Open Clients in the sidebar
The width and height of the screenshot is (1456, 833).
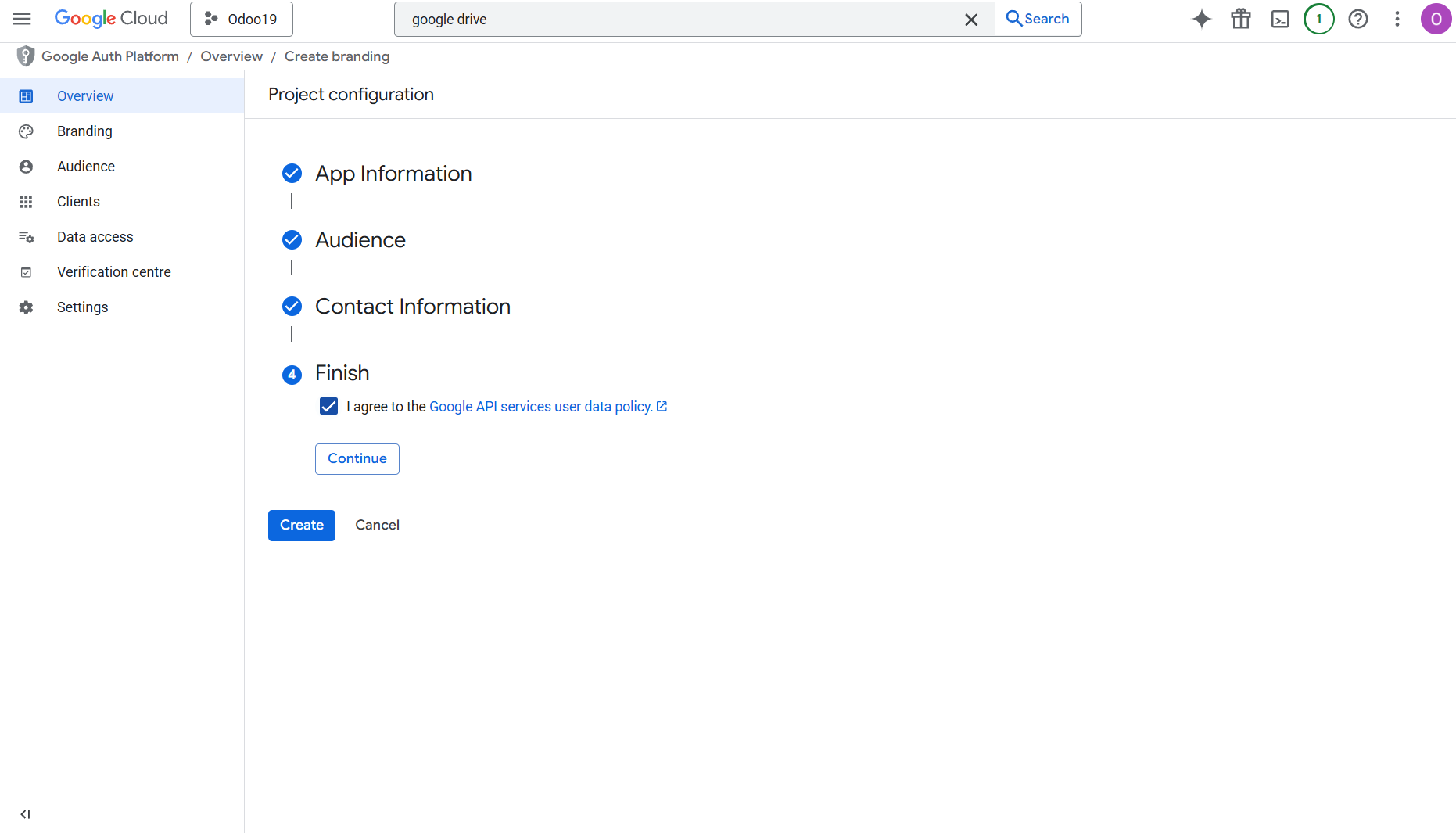tap(78, 202)
